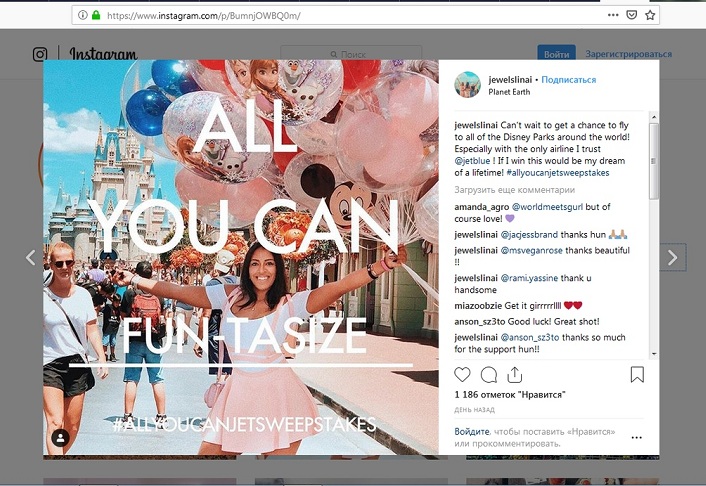Like the post with the heart icon

(462, 375)
